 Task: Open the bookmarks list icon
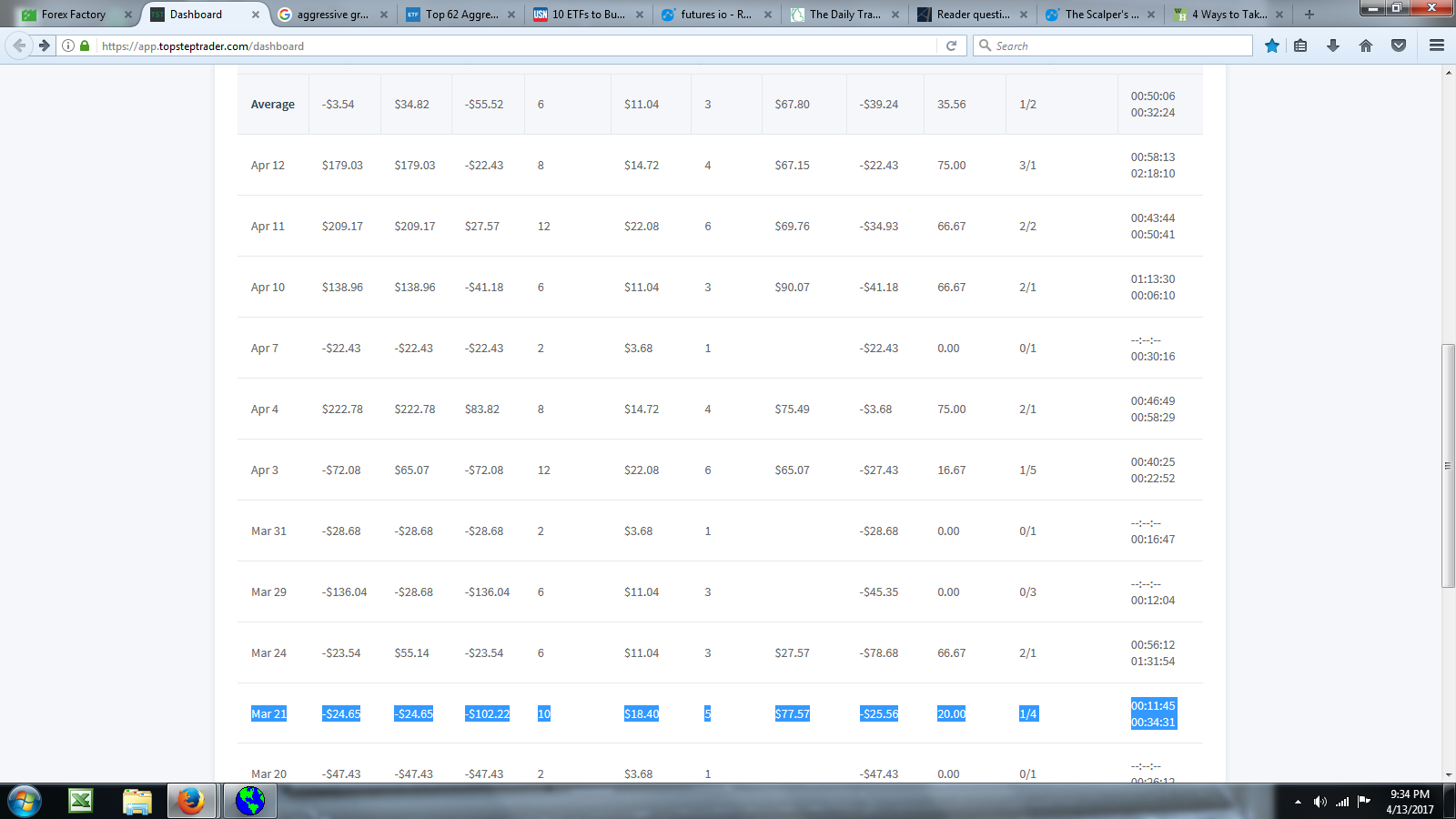click(x=1300, y=45)
